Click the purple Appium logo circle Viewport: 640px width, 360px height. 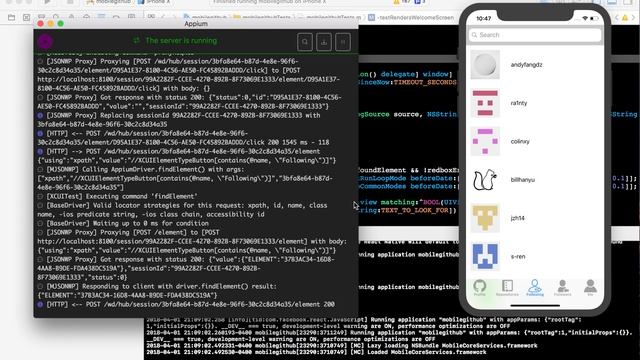[45, 41]
